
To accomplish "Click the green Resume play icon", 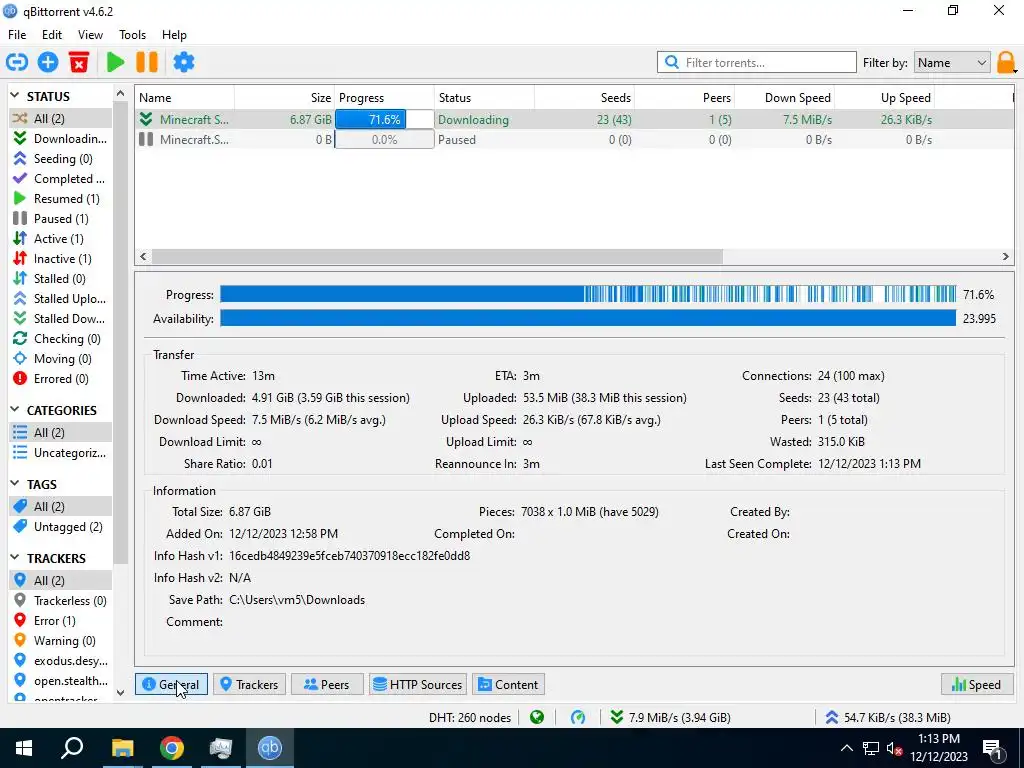I will (116, 63).
